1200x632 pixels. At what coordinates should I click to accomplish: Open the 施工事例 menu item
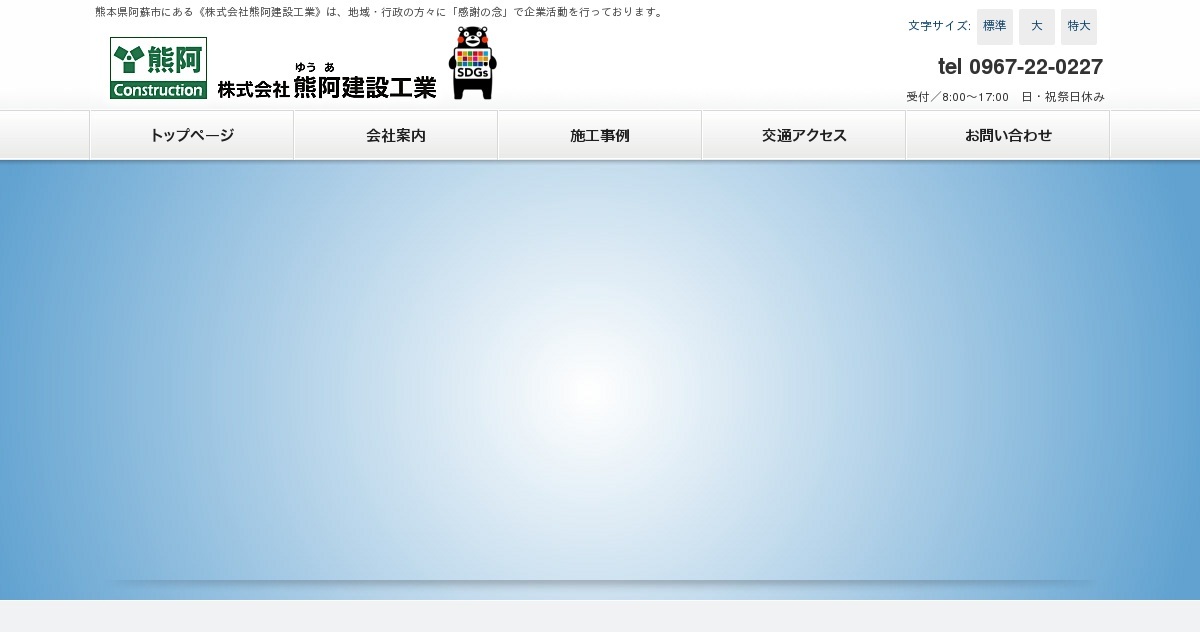pyautogui.click(x=600, y=136)
